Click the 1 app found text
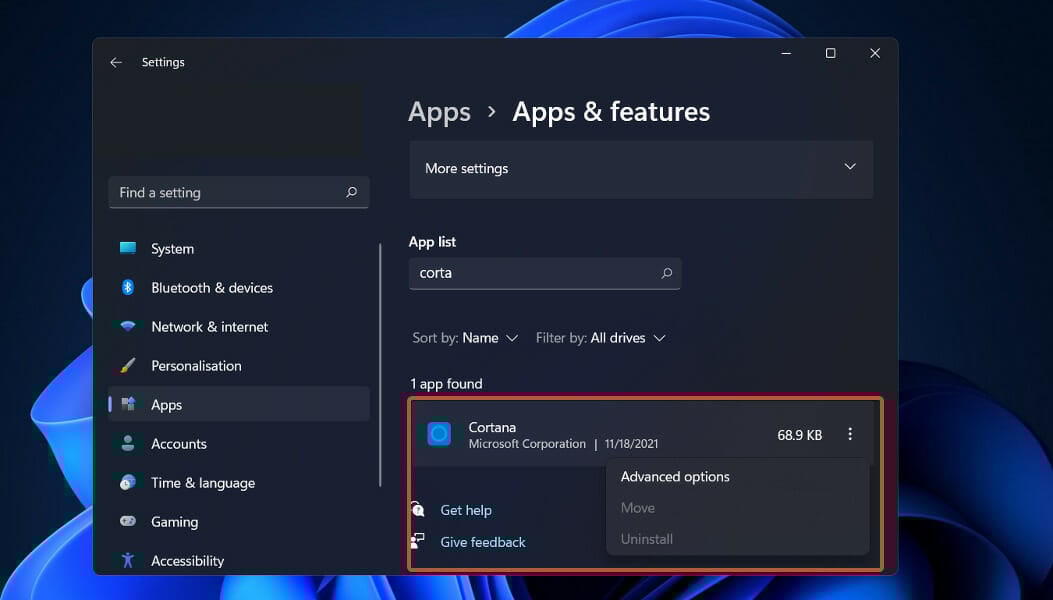This screenshot has height=600, width=1053. point(447,384)
